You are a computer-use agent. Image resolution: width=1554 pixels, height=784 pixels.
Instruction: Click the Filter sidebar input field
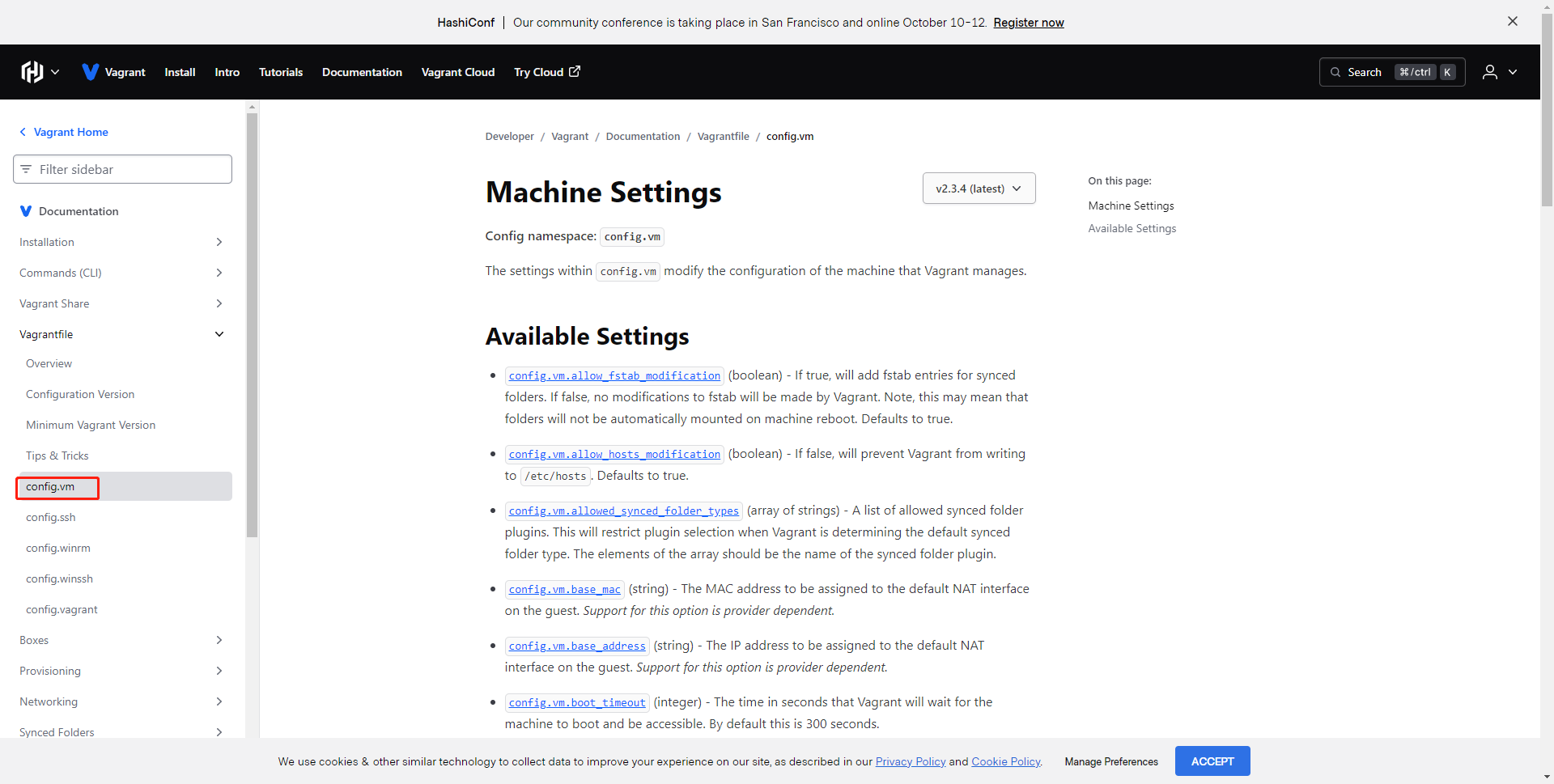pos(123,169)
